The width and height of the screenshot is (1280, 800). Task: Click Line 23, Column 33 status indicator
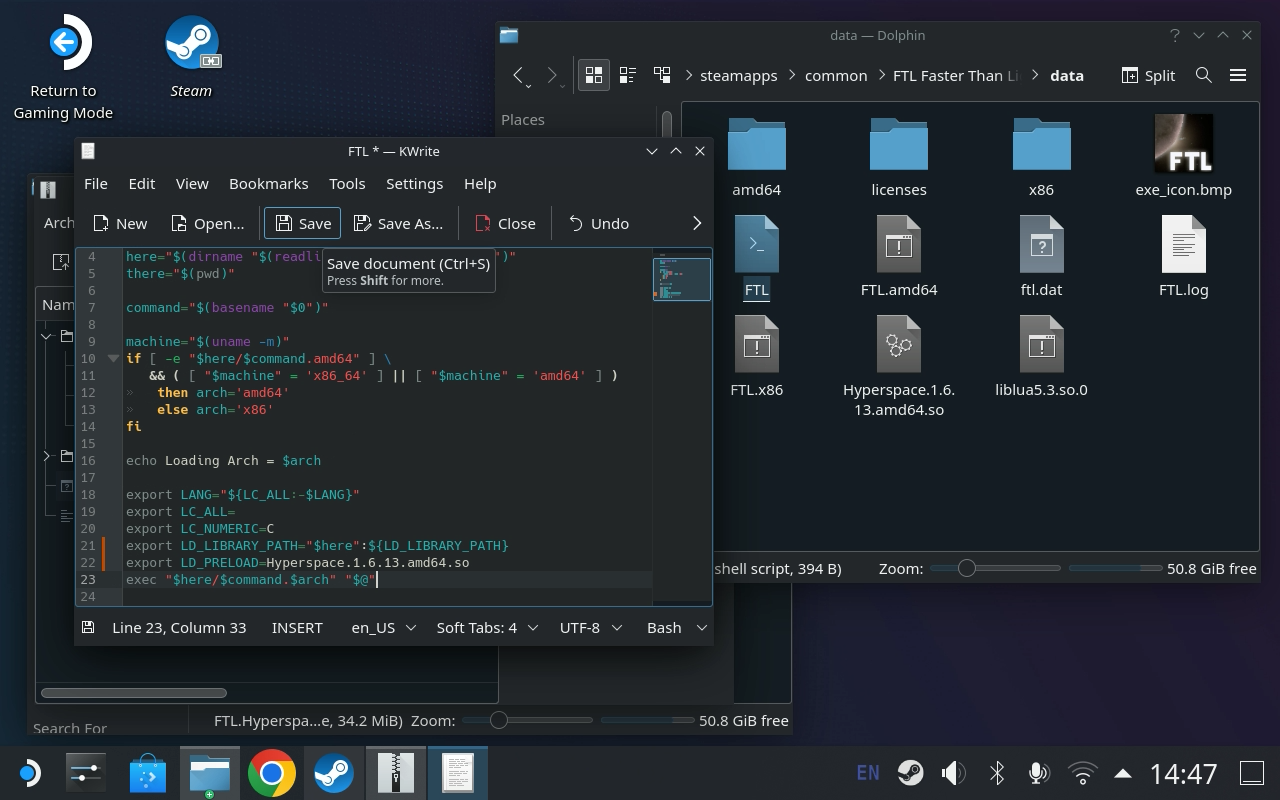click(x=179, y=627)
